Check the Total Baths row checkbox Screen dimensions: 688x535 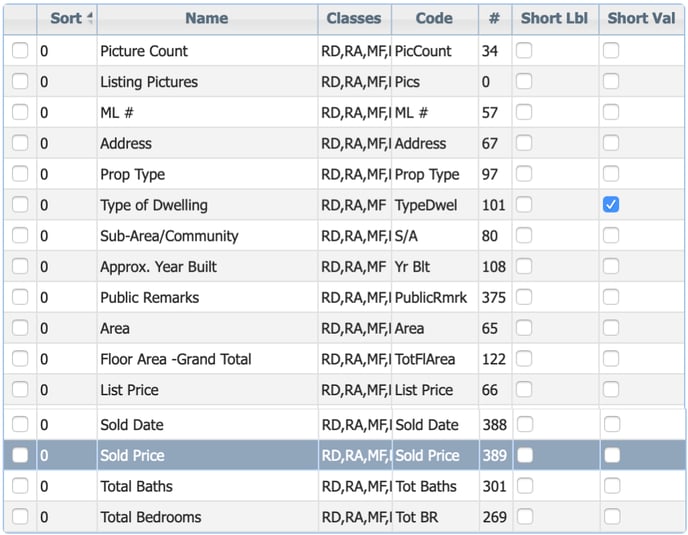click(x=20, y=486)
